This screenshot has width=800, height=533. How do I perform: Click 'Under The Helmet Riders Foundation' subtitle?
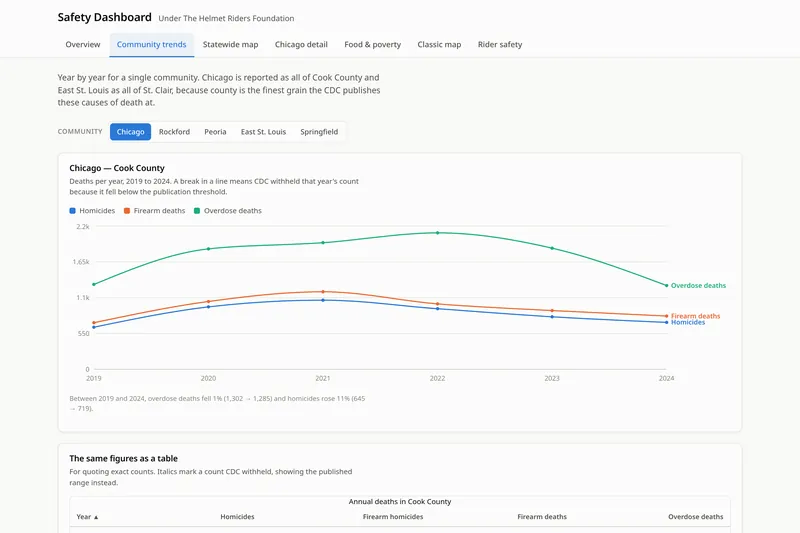click(x=226, y=18)
